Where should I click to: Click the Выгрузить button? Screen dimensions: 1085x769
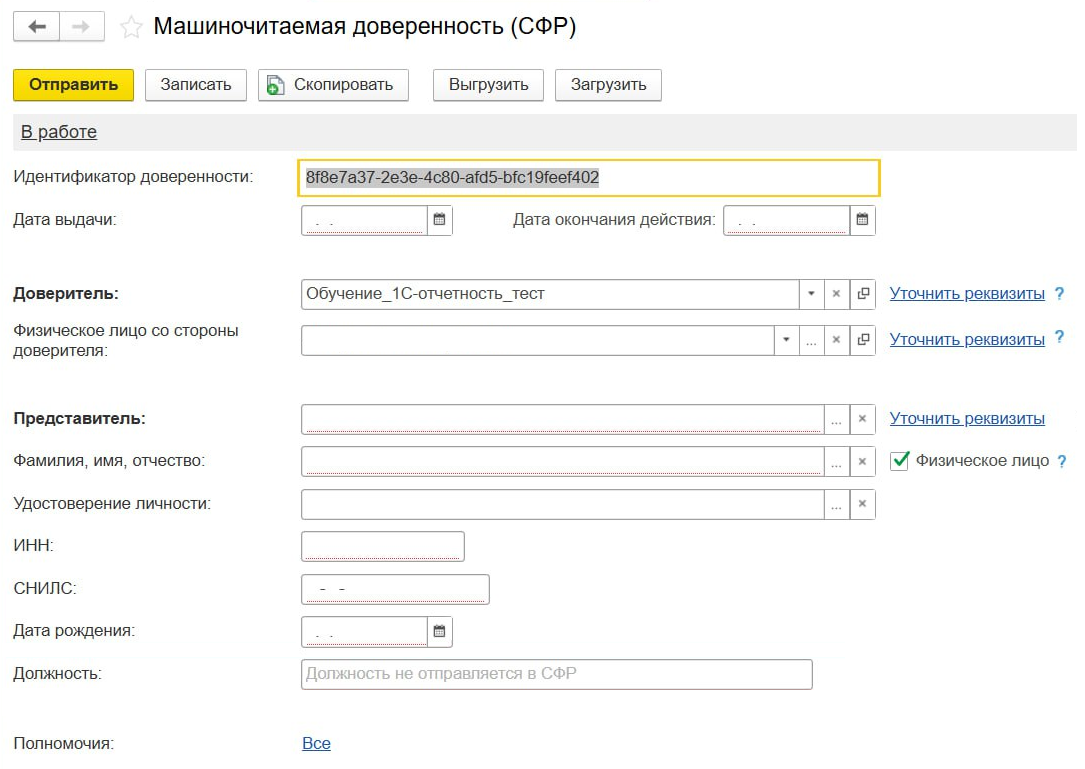pos(488,85)
